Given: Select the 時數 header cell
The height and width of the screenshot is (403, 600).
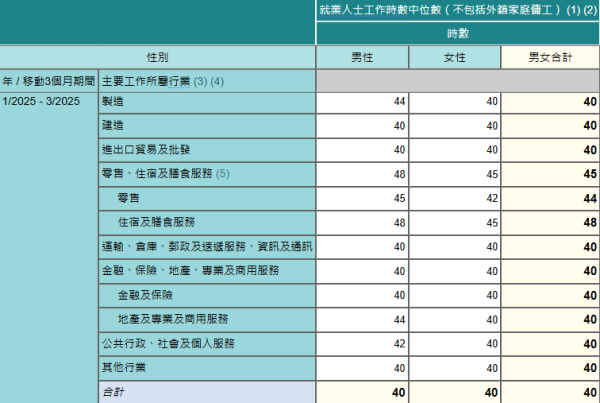Looking at the screenshot, I should click(x=458, y=34).
